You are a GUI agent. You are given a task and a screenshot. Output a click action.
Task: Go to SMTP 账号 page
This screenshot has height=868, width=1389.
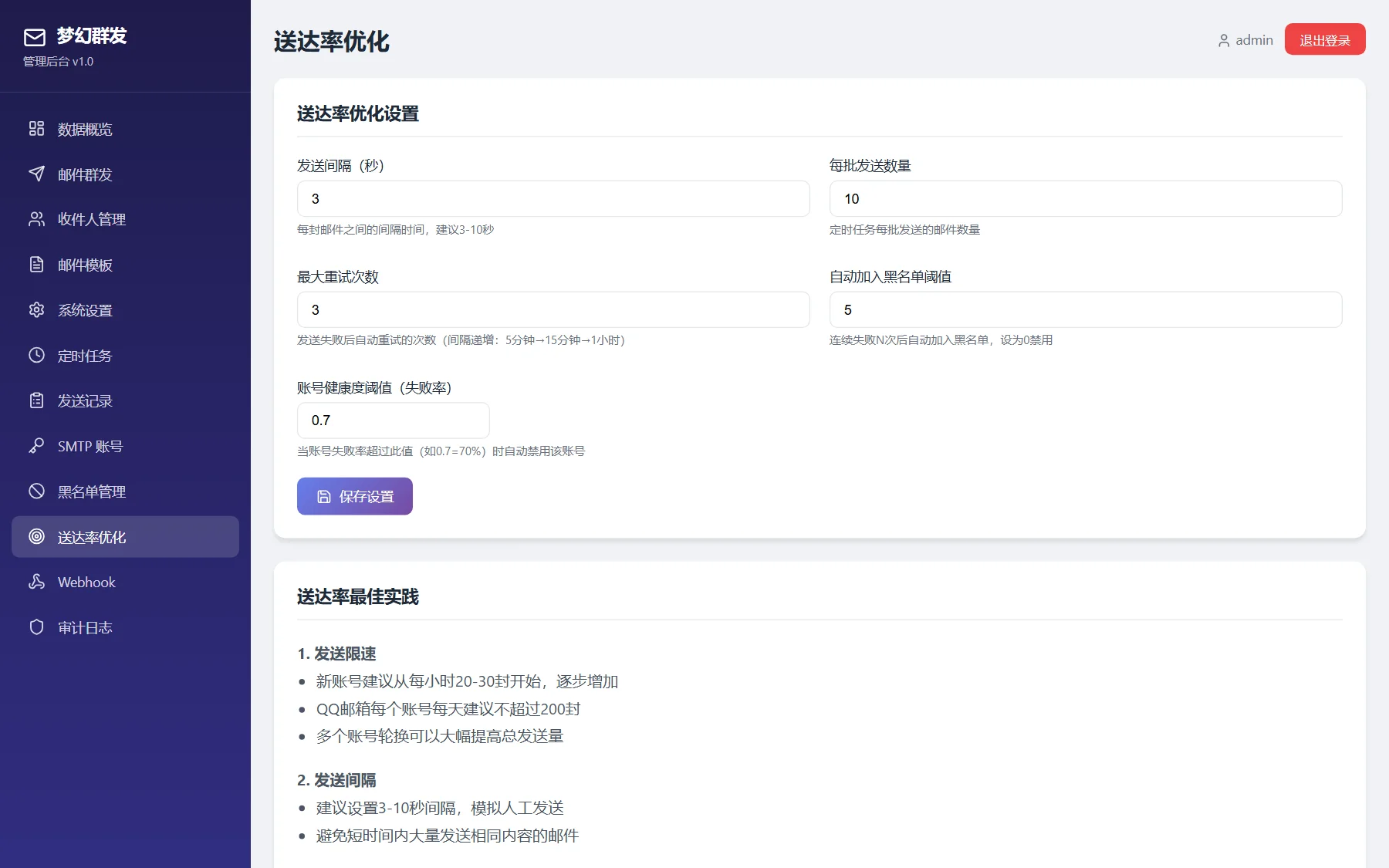click(125, 446)
